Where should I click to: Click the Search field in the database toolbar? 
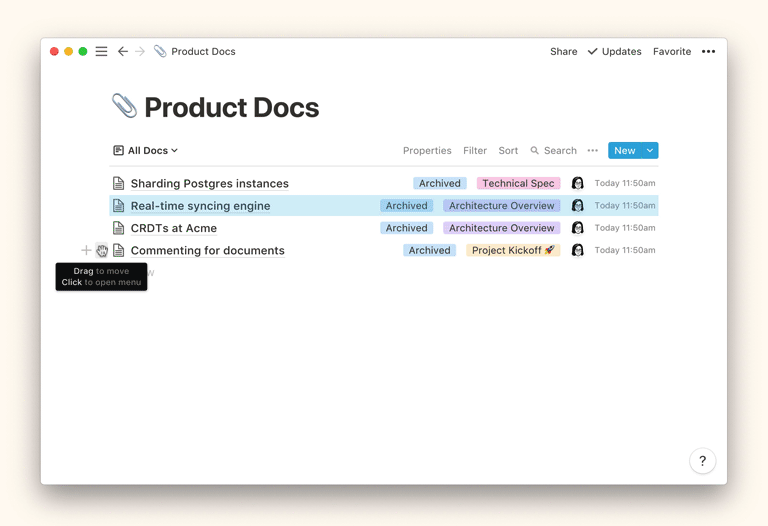click(554, 151)
